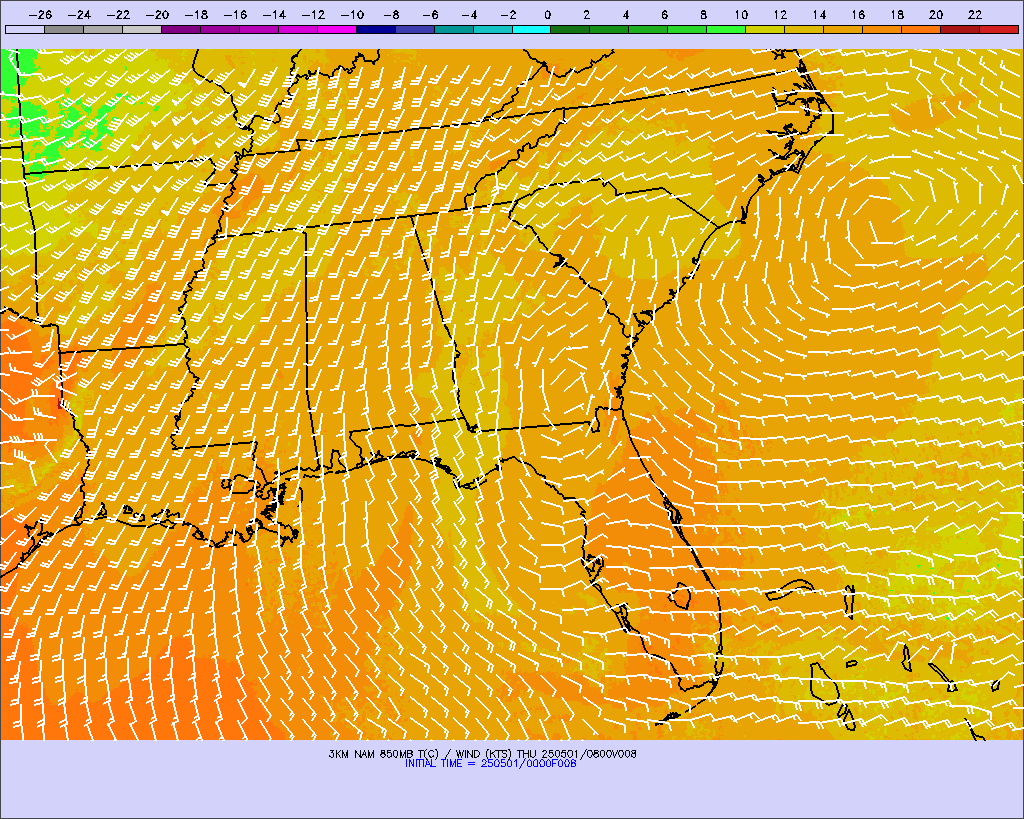Pick the indigo swatch between -8 and -6
This screenshot has width=1024, height=819.
tap(415, 29)
